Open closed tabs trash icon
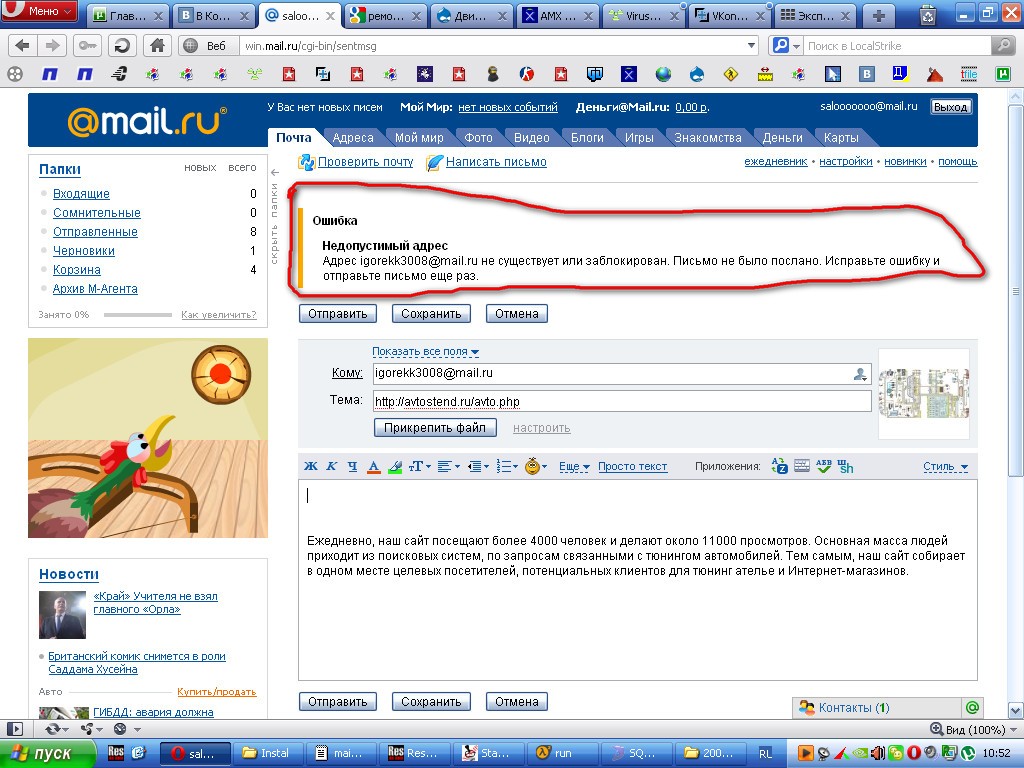The height and width of the screenshot is (768, 1024). (x=927, y=15)
